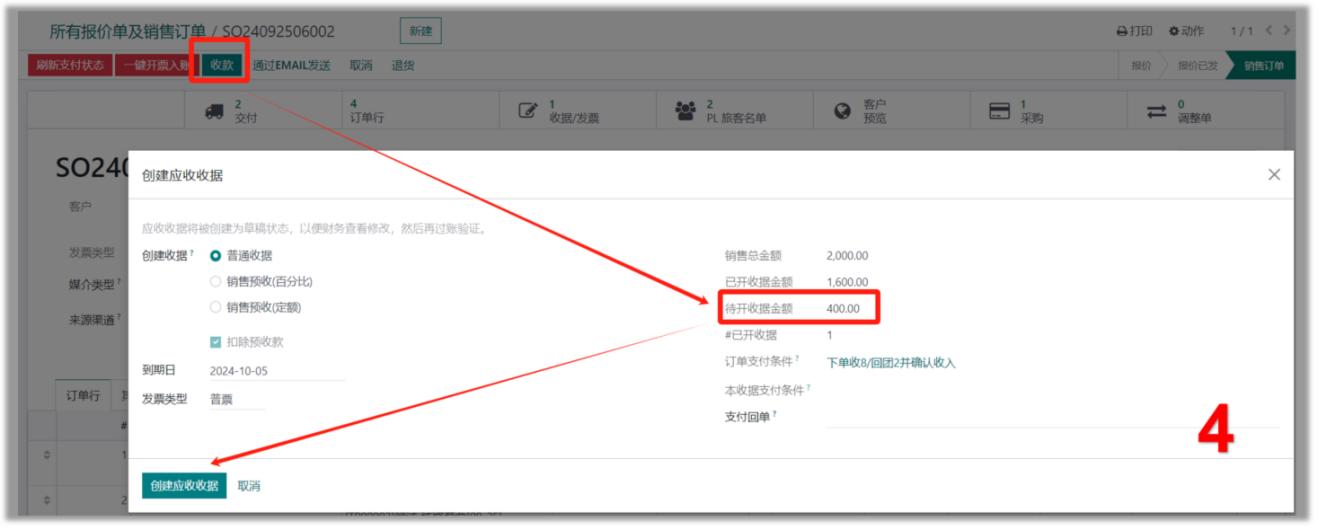Open the 发票类型 普票 dropdown in the dialog
Image resolution: width=1318 pixels, height=530 pixels.
click(x=236, y=399)
